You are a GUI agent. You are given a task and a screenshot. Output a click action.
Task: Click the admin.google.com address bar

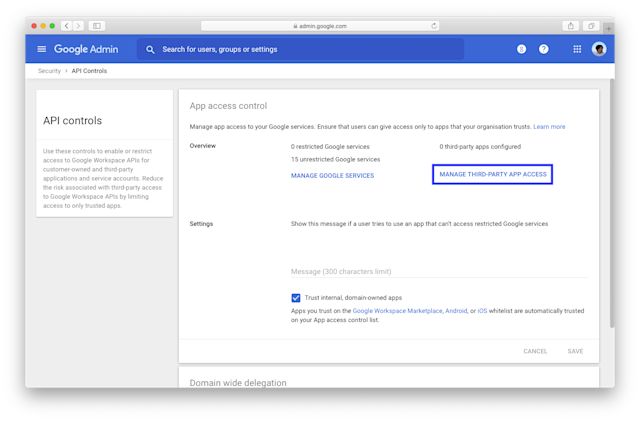pos(320,26)
